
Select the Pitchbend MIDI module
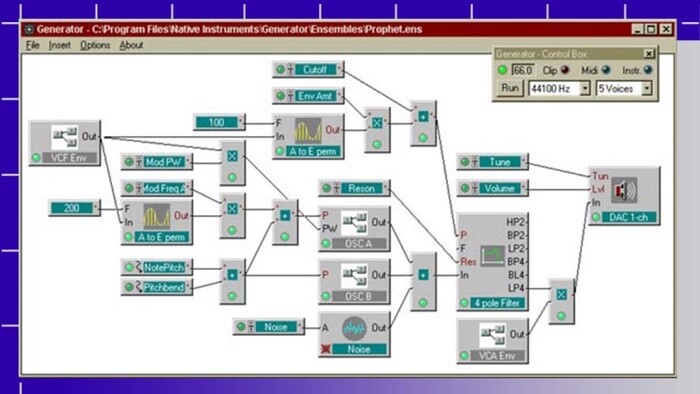click(157, 287)
